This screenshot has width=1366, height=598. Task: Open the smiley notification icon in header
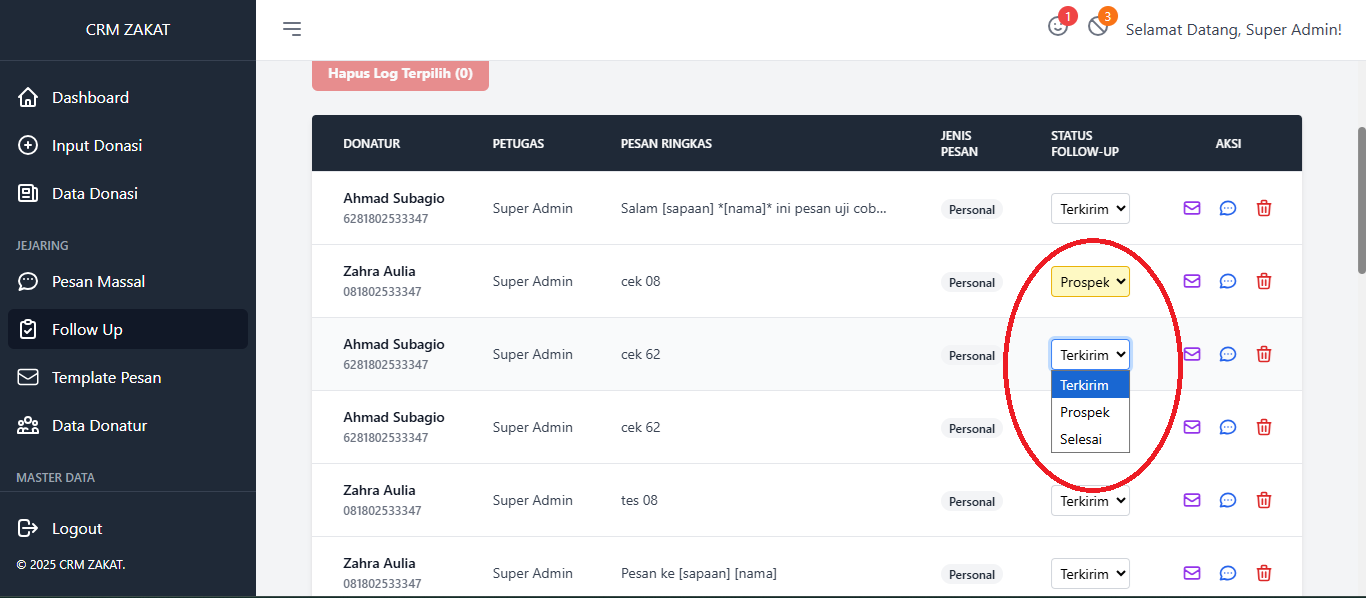[x=1058, y=27]
